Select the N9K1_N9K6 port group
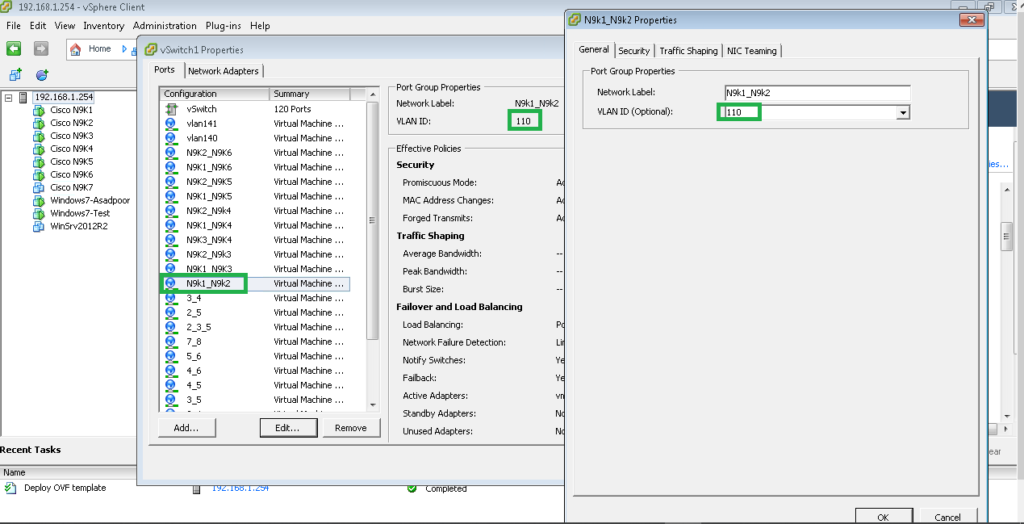The image size is (1024, 524). 255,167
